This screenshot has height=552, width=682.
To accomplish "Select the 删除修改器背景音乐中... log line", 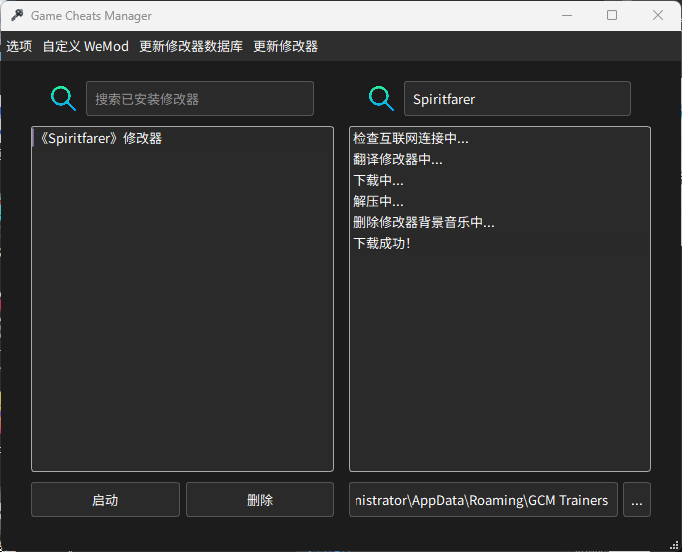I will [x=423, y=223].
